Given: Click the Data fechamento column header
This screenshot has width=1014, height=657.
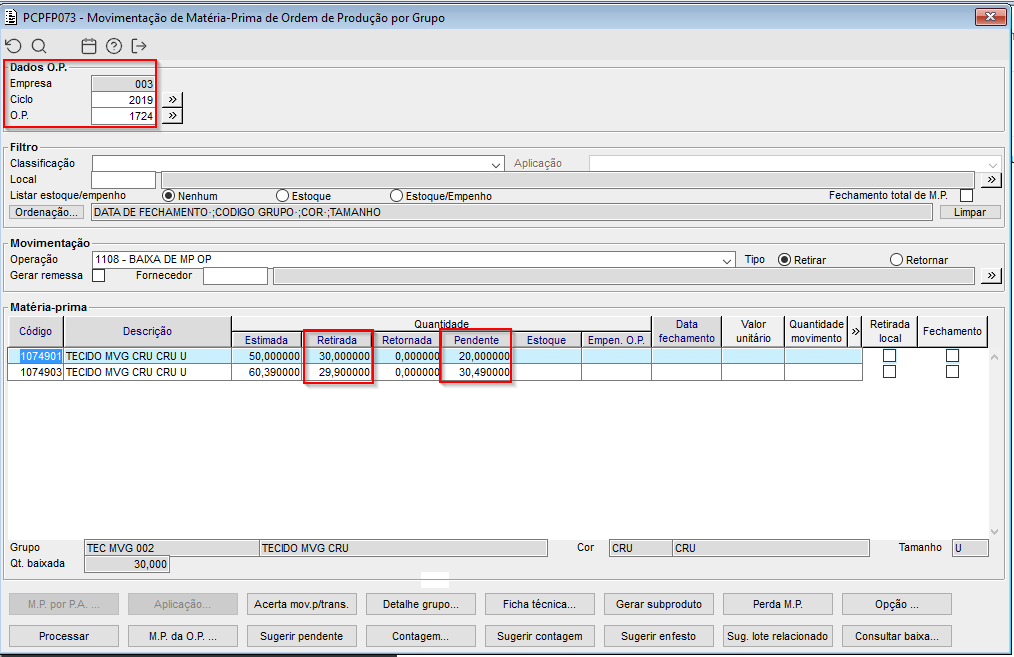Looking at the screenshot, I should pyautogui.click(x=687, y=331).
